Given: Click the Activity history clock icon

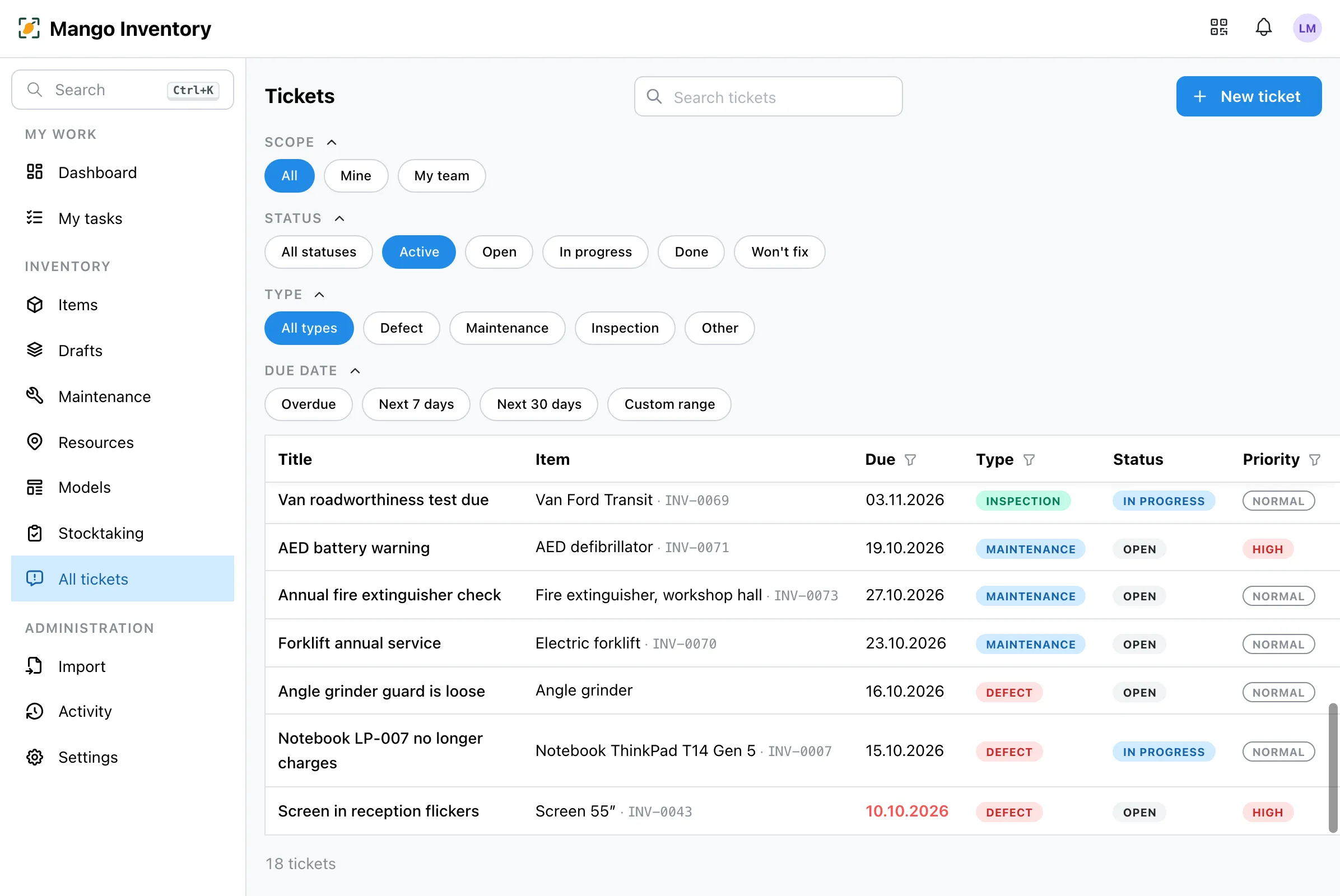Looking at the screenshot, I should tap(35, 711).
